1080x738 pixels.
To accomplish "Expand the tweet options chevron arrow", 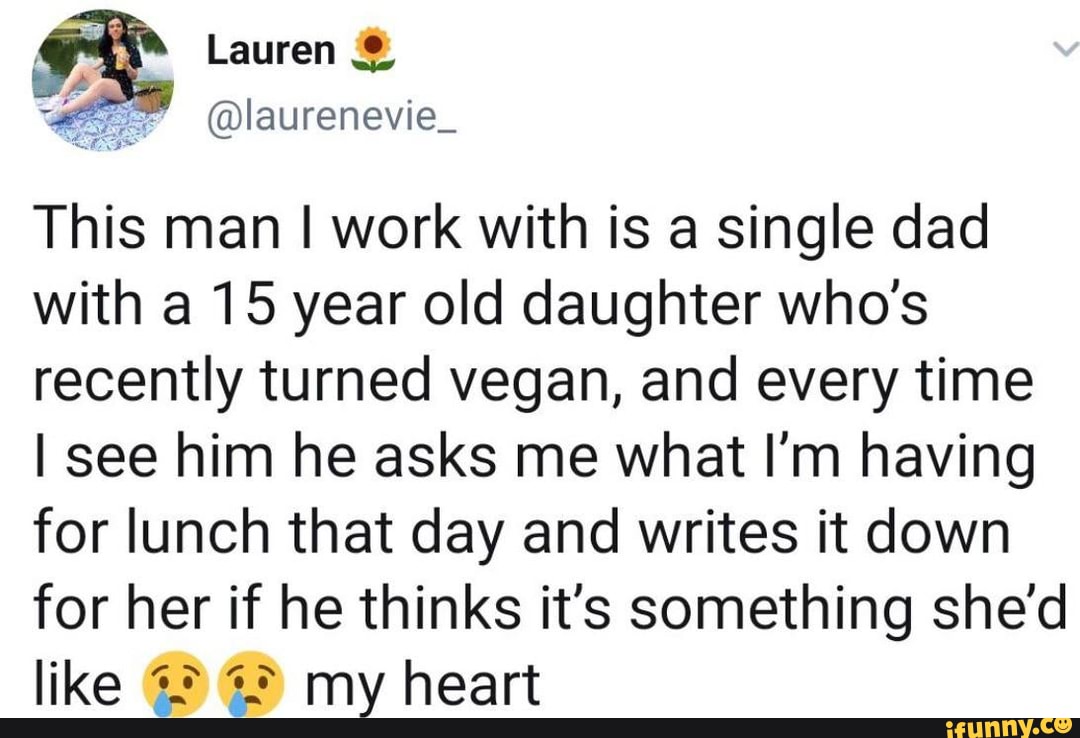I will click(1064, 48).
